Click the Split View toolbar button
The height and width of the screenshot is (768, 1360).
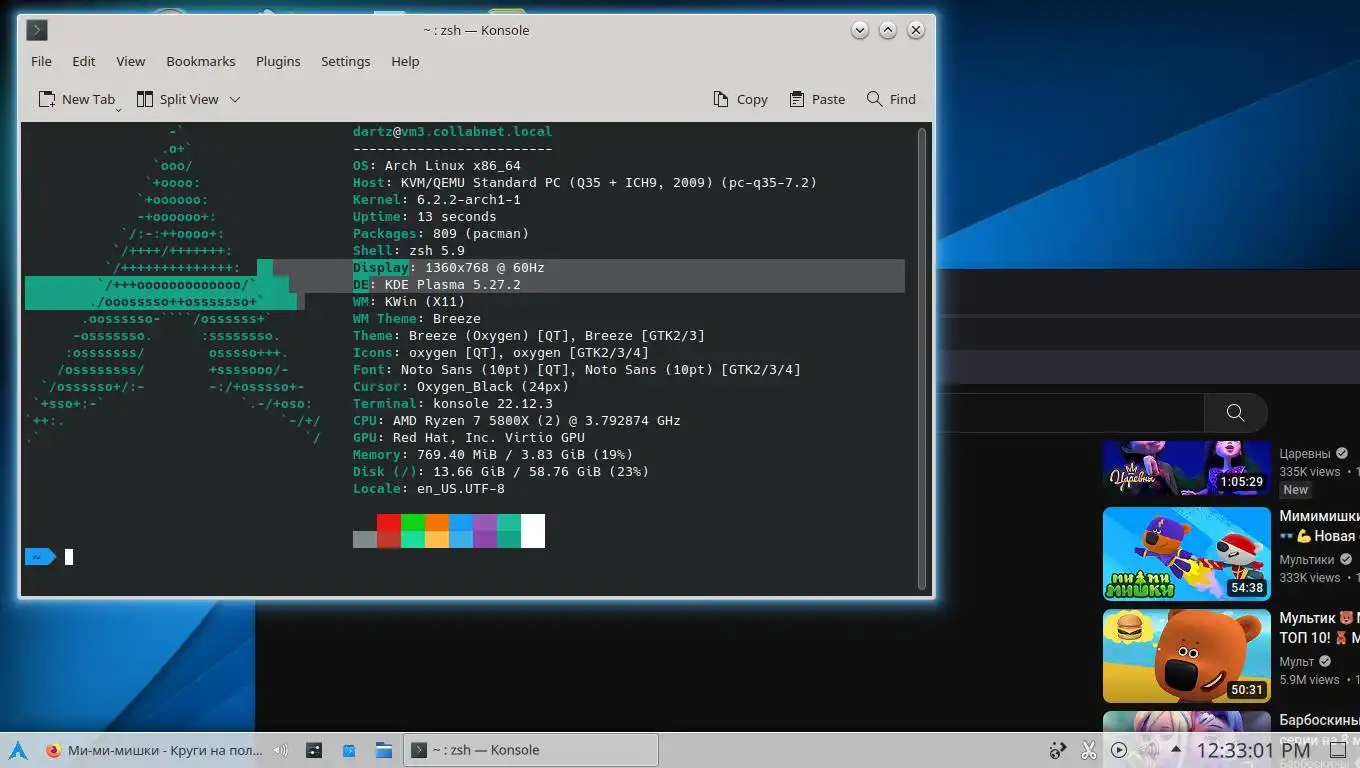(x=178, y=99)
